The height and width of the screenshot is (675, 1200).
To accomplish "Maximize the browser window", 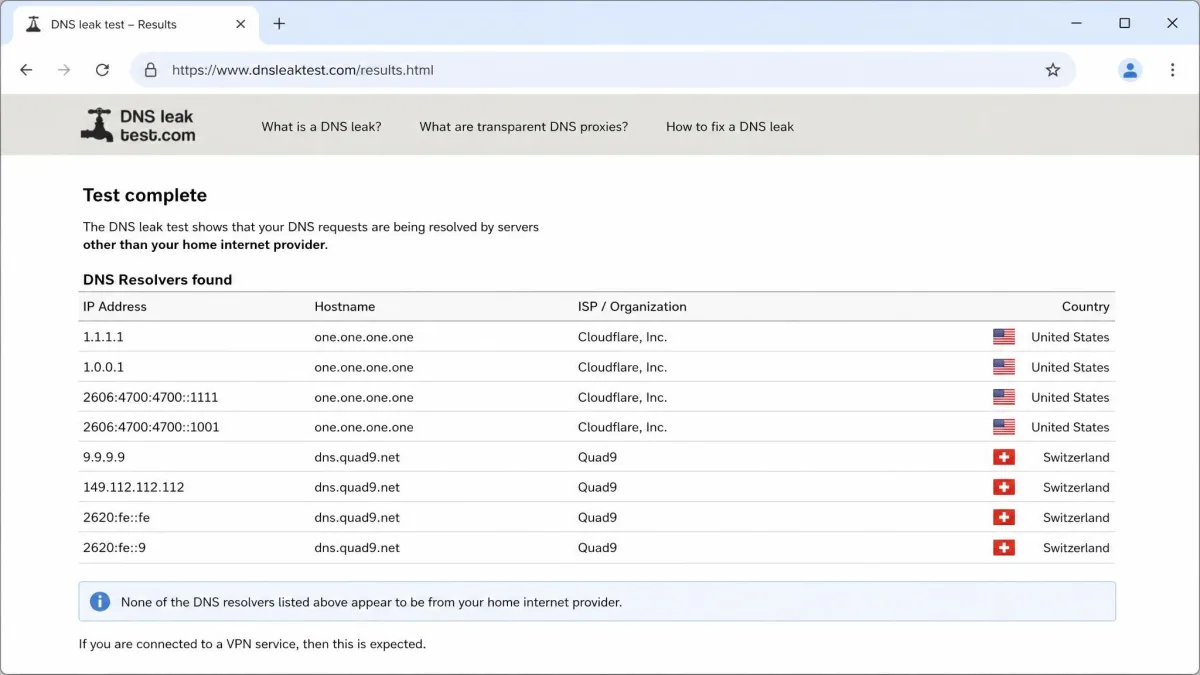I will (x=1124, y=23).
